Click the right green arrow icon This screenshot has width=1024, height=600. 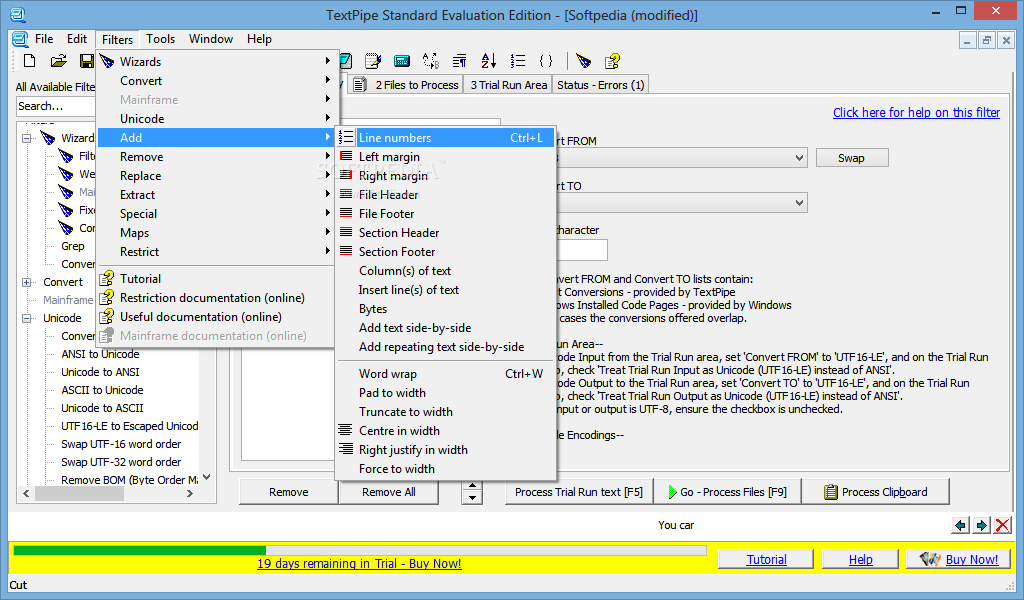pos(982,525)
